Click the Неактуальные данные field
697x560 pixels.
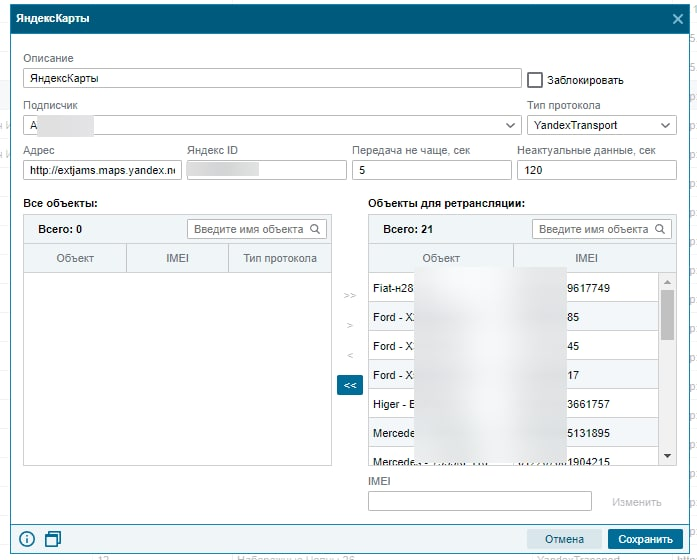click(597, 170)
